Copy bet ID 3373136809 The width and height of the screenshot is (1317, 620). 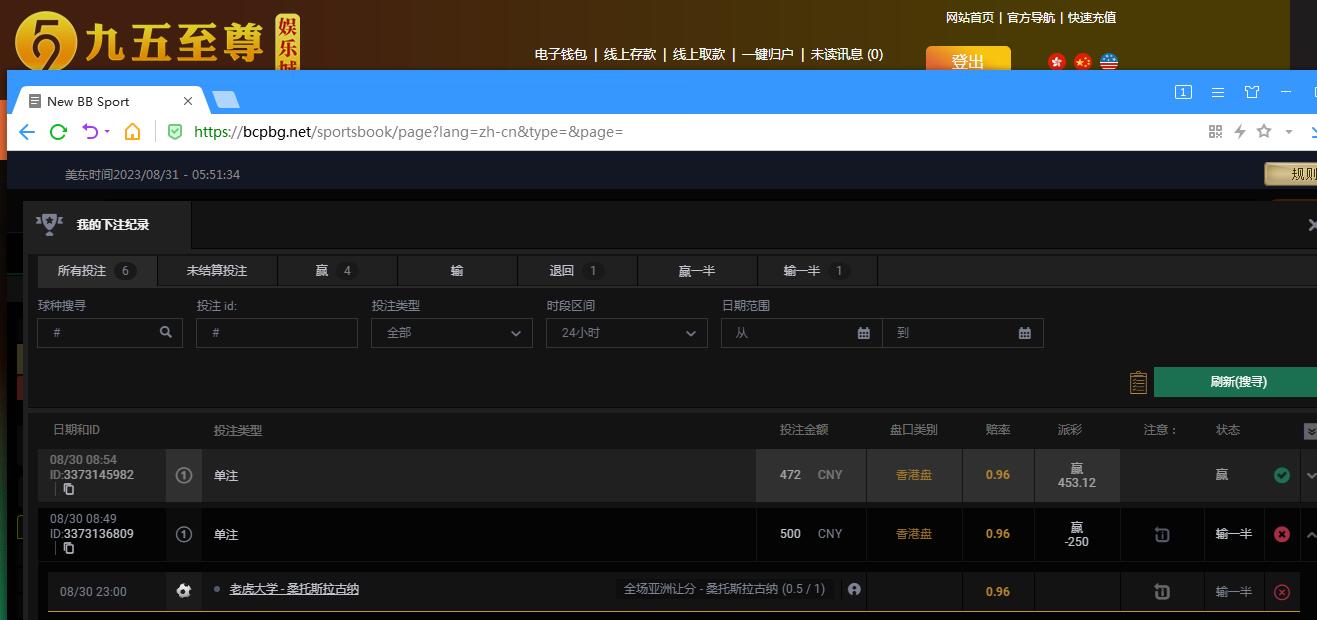[x=69, y=548]
